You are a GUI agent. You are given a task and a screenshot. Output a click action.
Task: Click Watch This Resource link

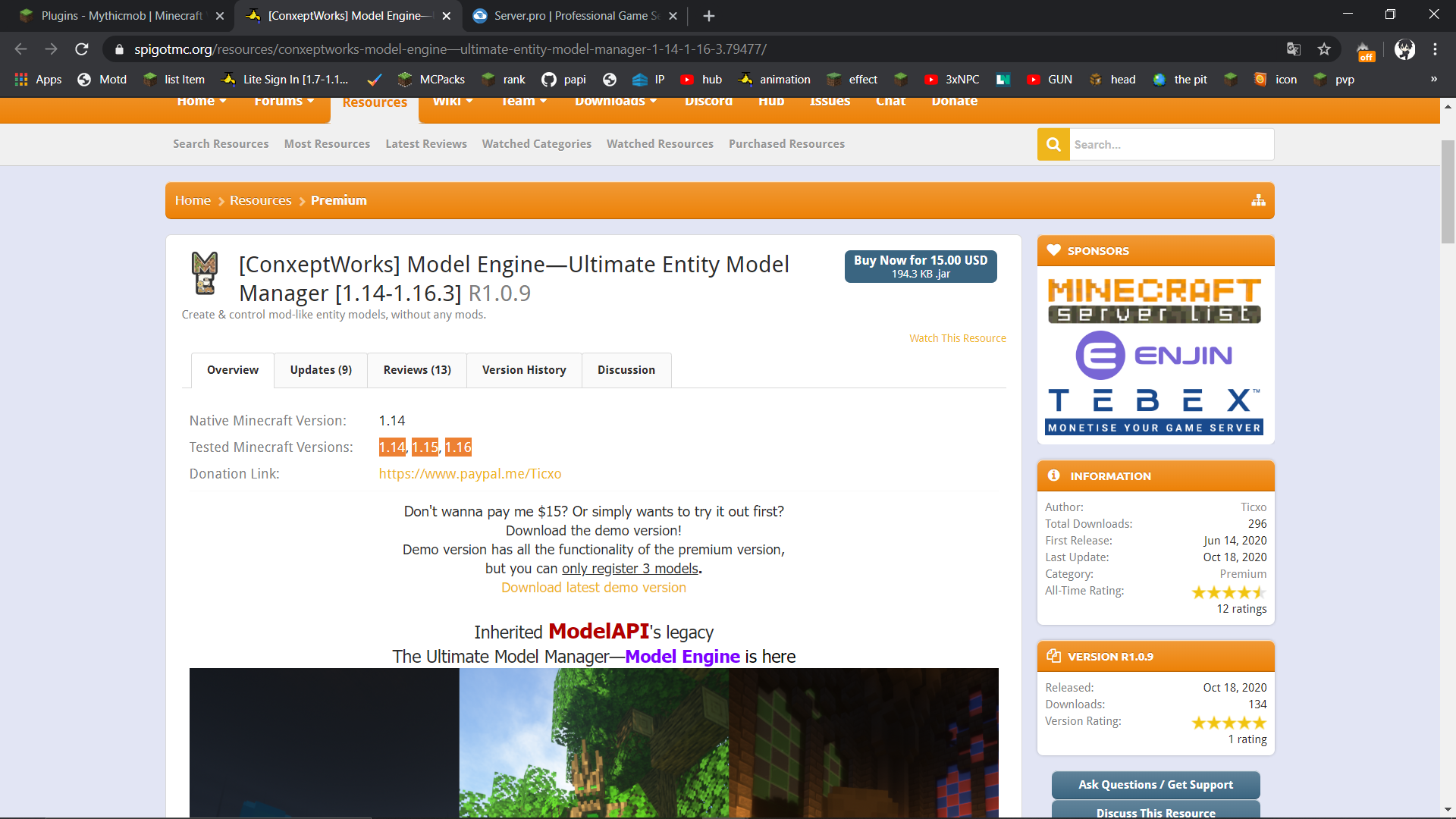point(957,338)
